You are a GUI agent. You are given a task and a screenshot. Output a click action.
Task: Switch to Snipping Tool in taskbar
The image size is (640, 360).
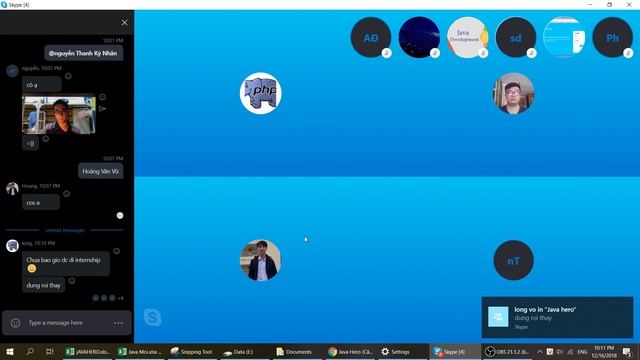[x=192, y=351]
